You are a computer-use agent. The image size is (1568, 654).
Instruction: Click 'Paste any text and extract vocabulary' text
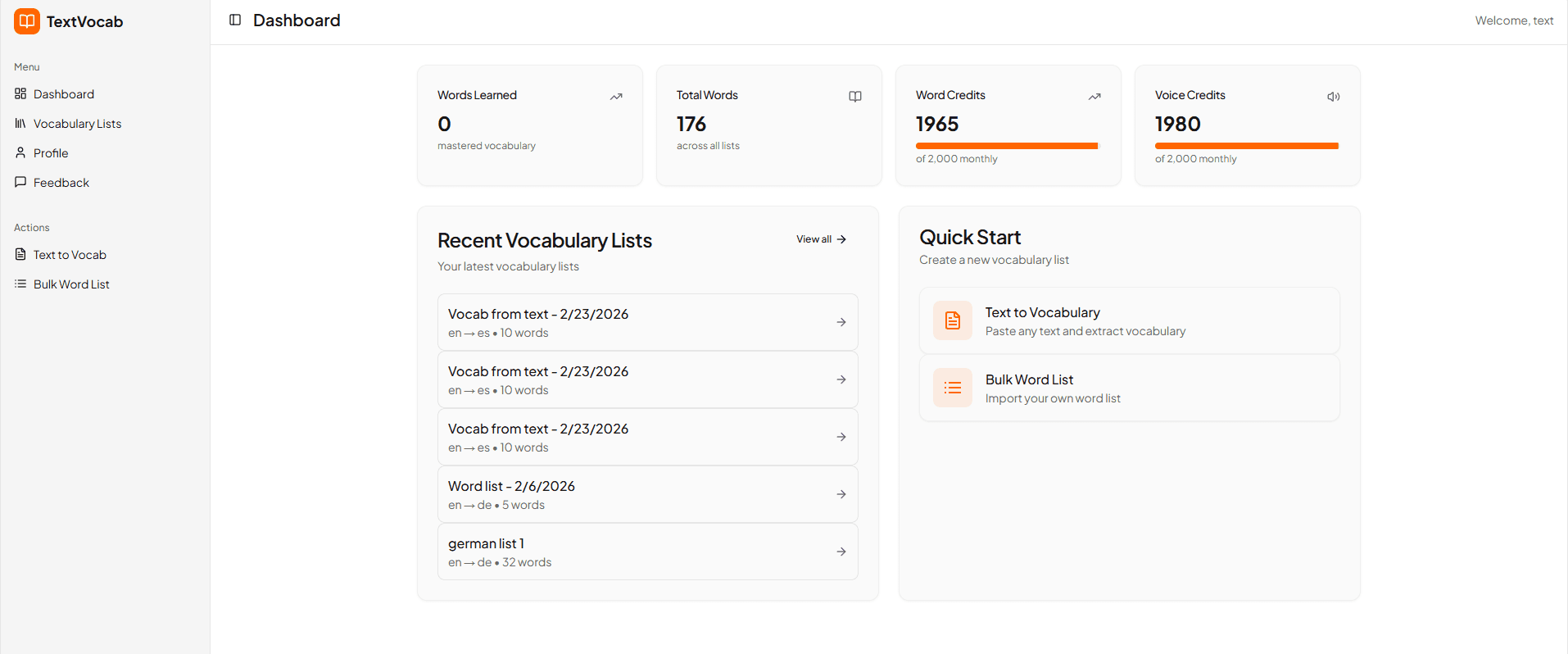click(x=1085, y=331)
